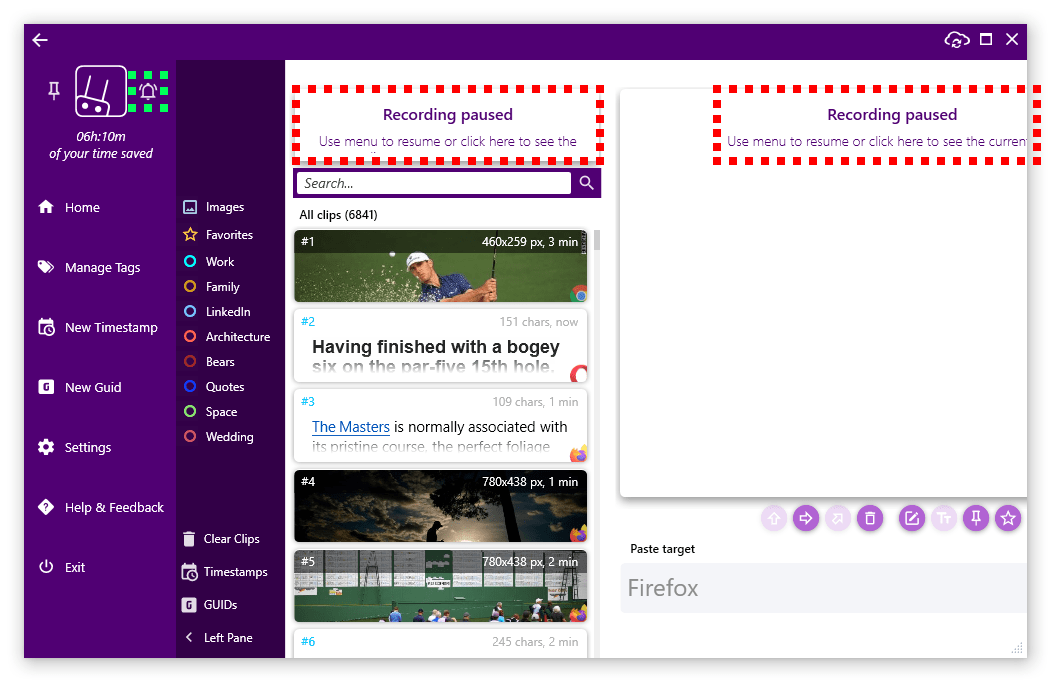
Task: Delete the clip with trash button
Action: point(870,518)
